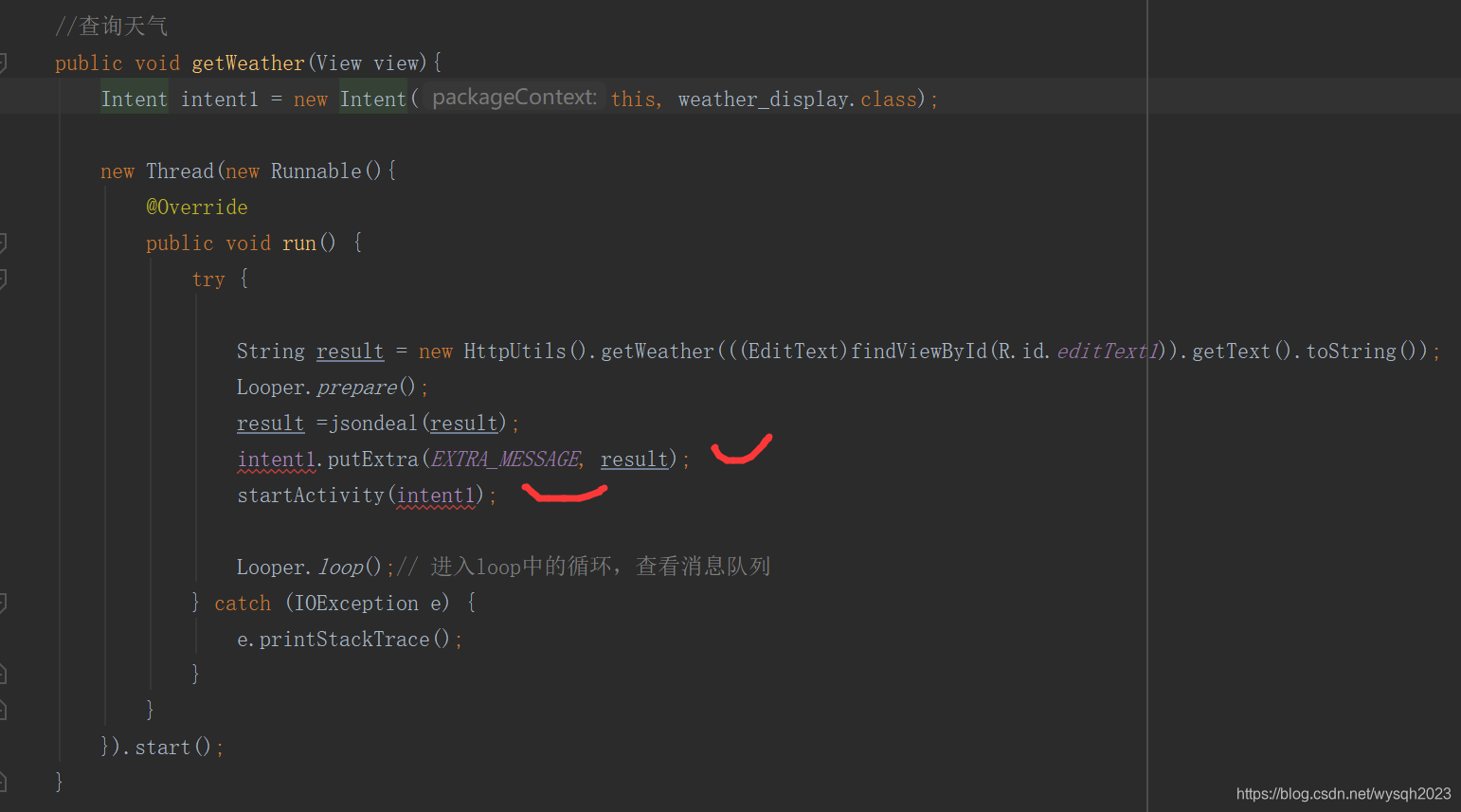Click the Intent type before intent1 declaration
The width and height of the screenshot is (1461, 812).
(x=135, y=99)
